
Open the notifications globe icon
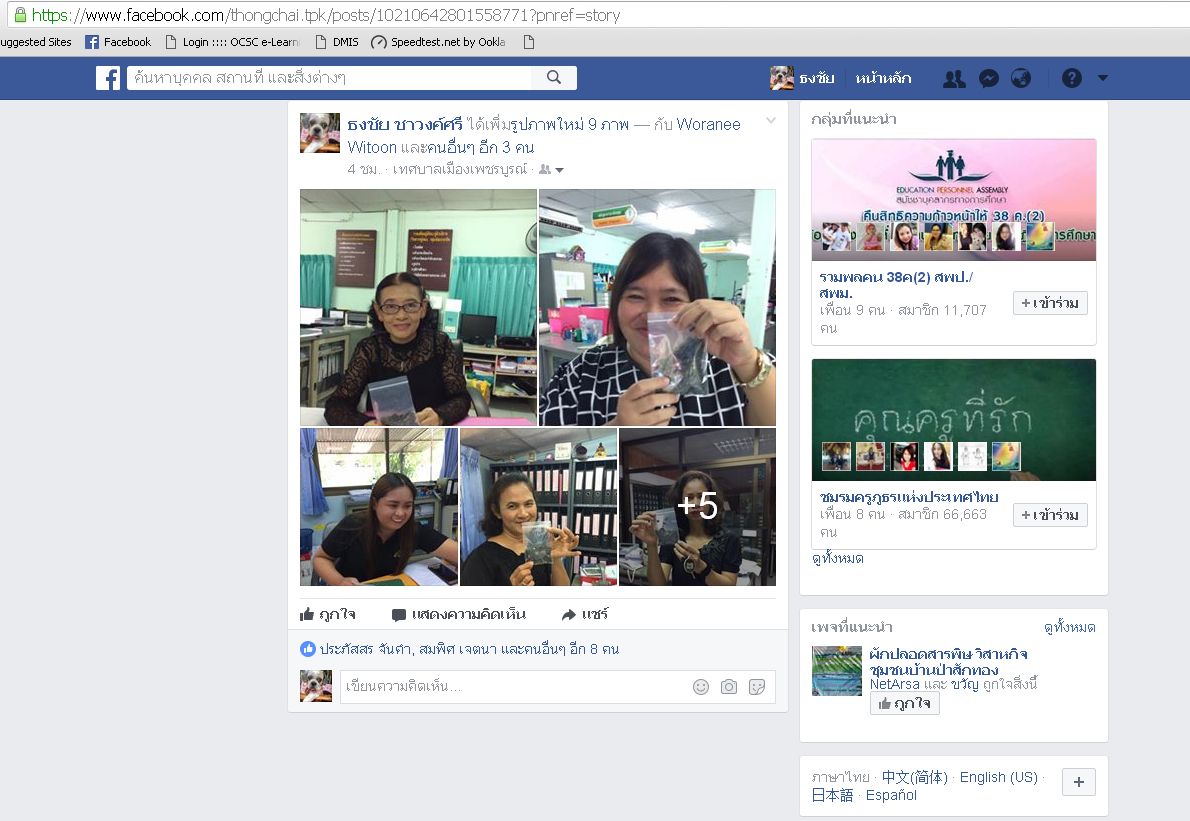click(1021, 79)
